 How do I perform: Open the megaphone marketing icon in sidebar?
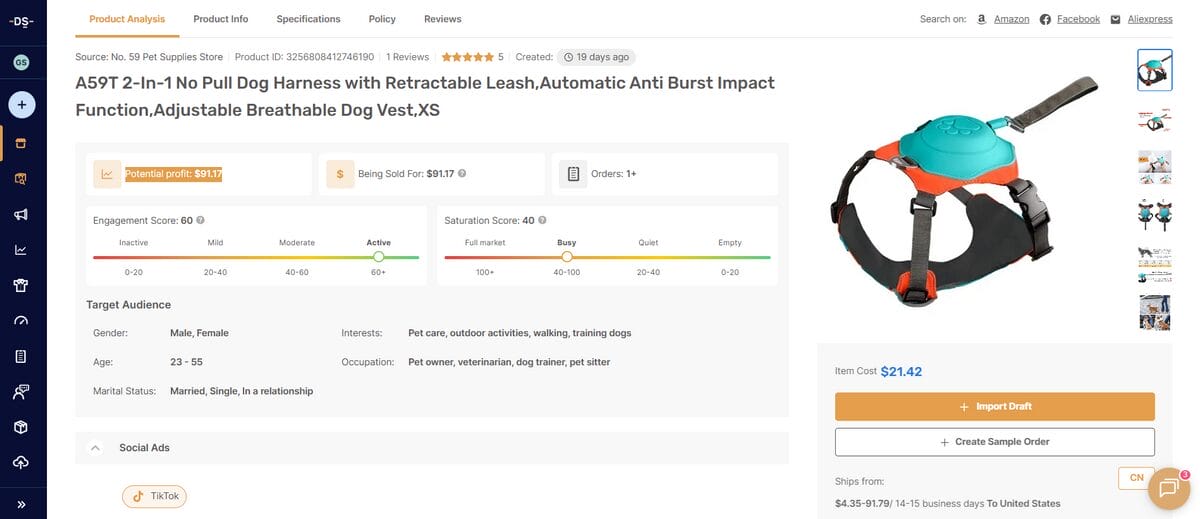[x=21, y=215]
